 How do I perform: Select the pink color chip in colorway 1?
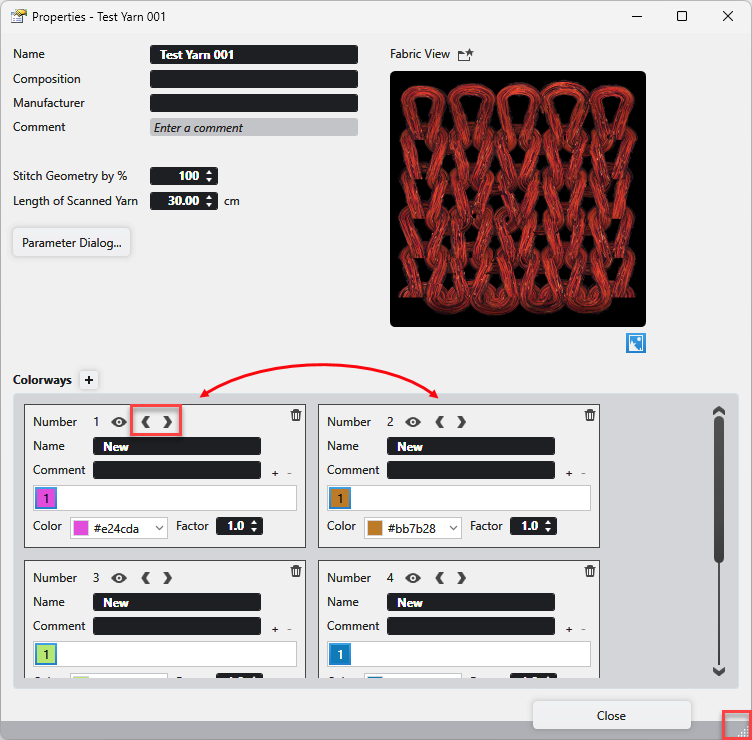point(46,498)
